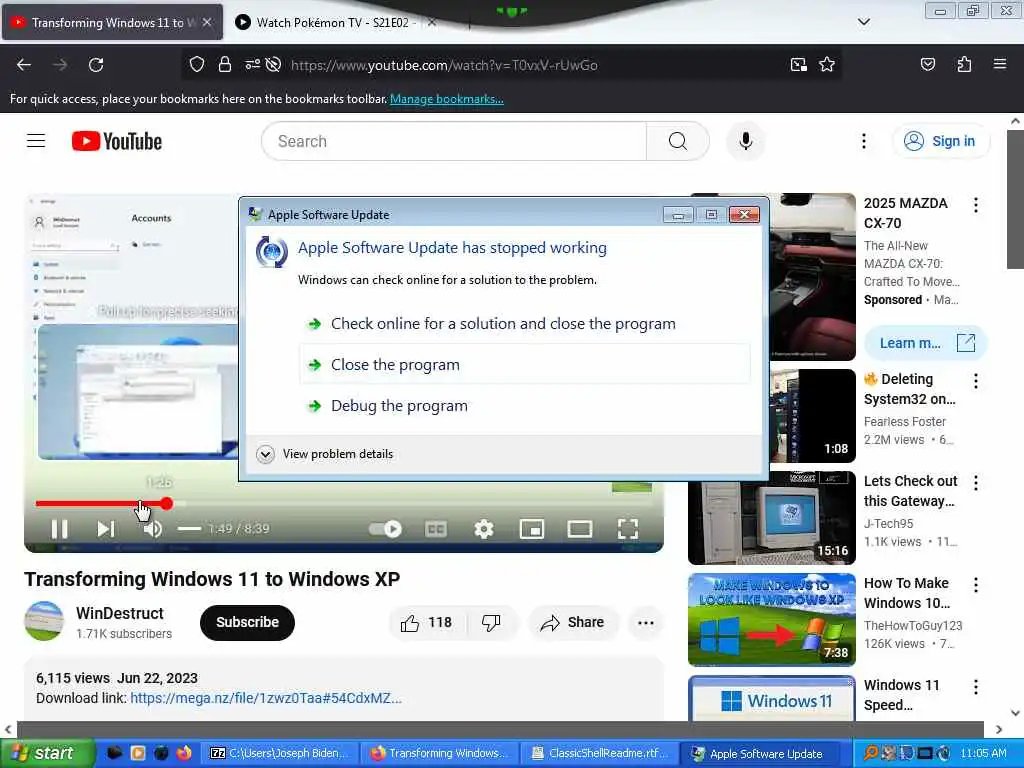Click the Manage bookmarks link
The image size is (1024, 768).
click(447, 99)
